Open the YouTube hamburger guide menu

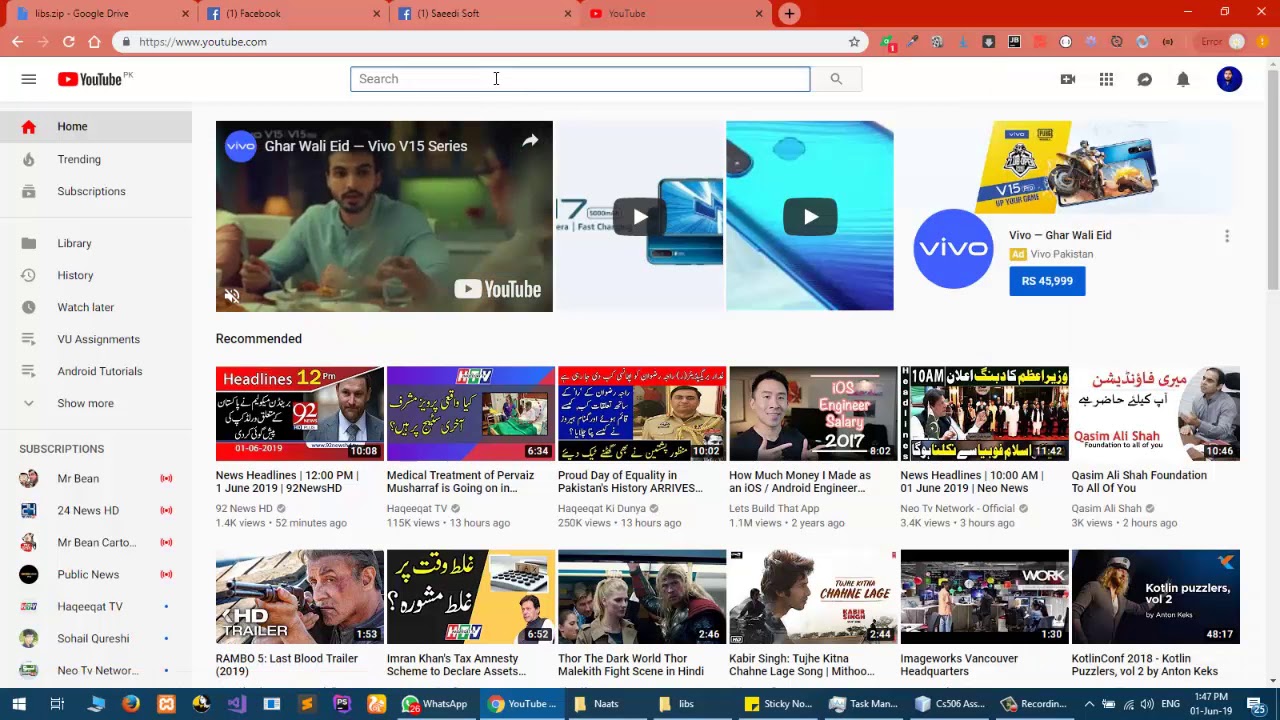point(29,79)
